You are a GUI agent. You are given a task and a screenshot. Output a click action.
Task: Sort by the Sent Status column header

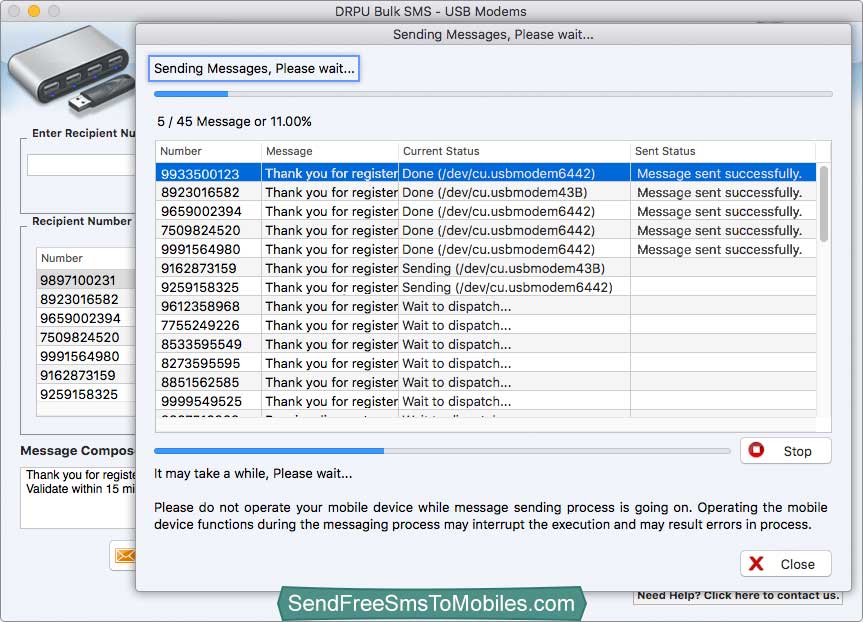(723, 151)
